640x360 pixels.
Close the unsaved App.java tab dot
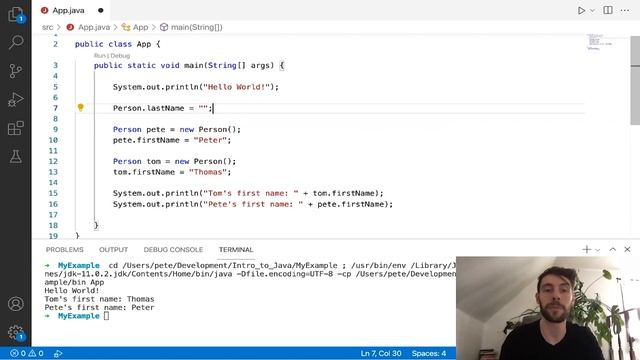tap(101, 11)
